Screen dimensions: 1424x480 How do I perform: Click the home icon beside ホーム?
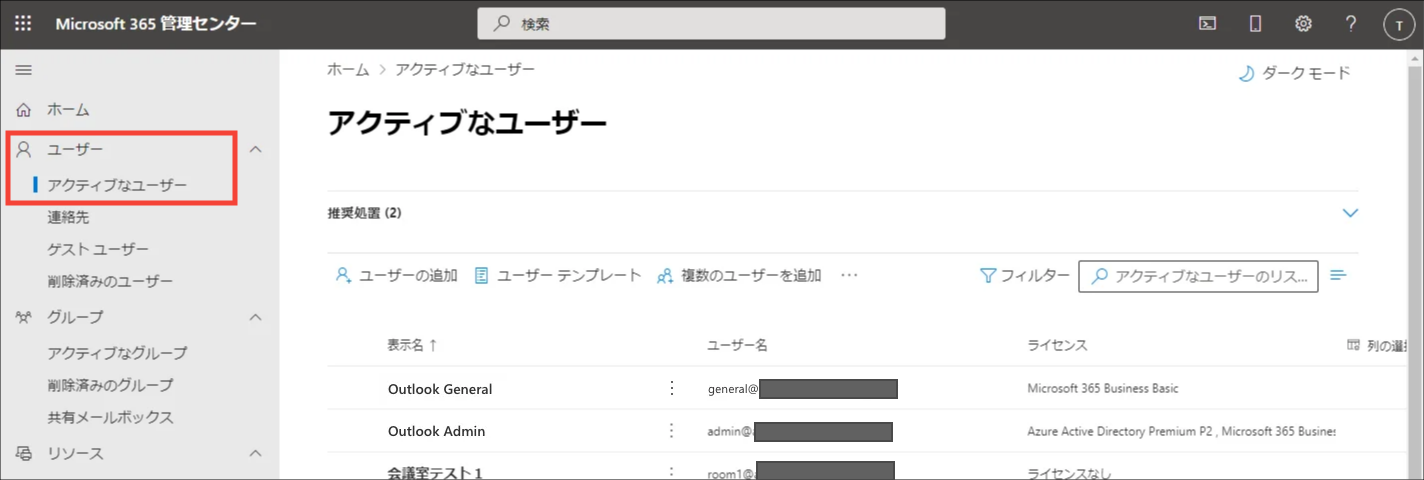tap(24, 109)
